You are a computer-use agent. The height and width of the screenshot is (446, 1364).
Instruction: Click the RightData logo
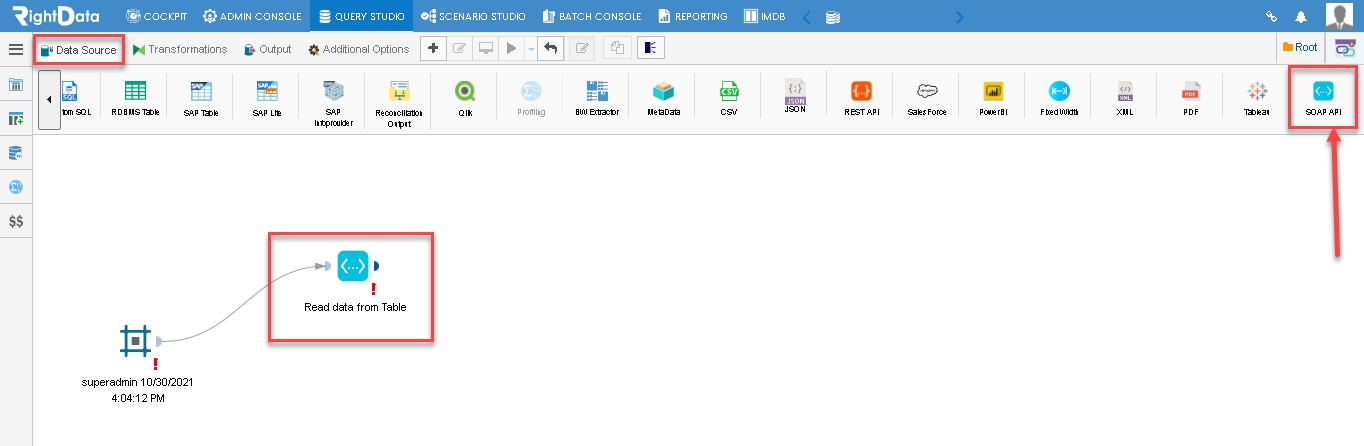pyautogui.click(x=57, y=16)
